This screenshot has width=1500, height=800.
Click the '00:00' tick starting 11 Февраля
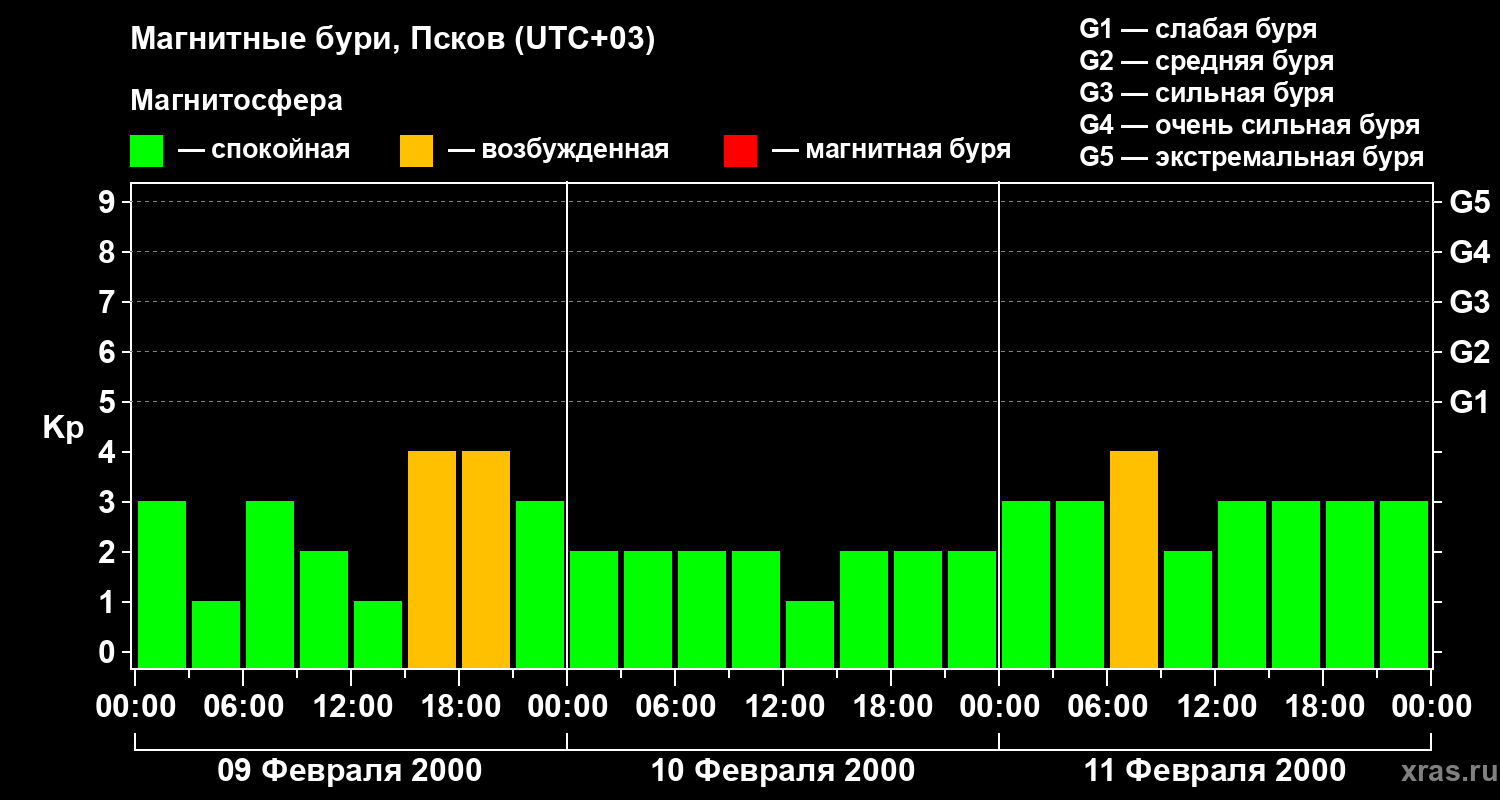click(x=999, y=707)
